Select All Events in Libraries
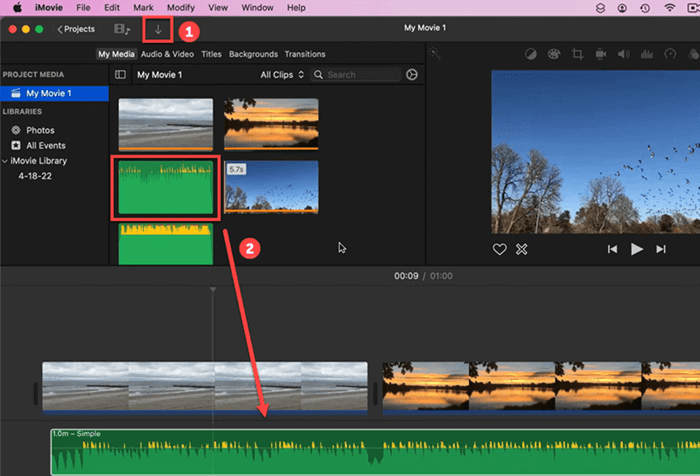 click(x=46, y=146)
